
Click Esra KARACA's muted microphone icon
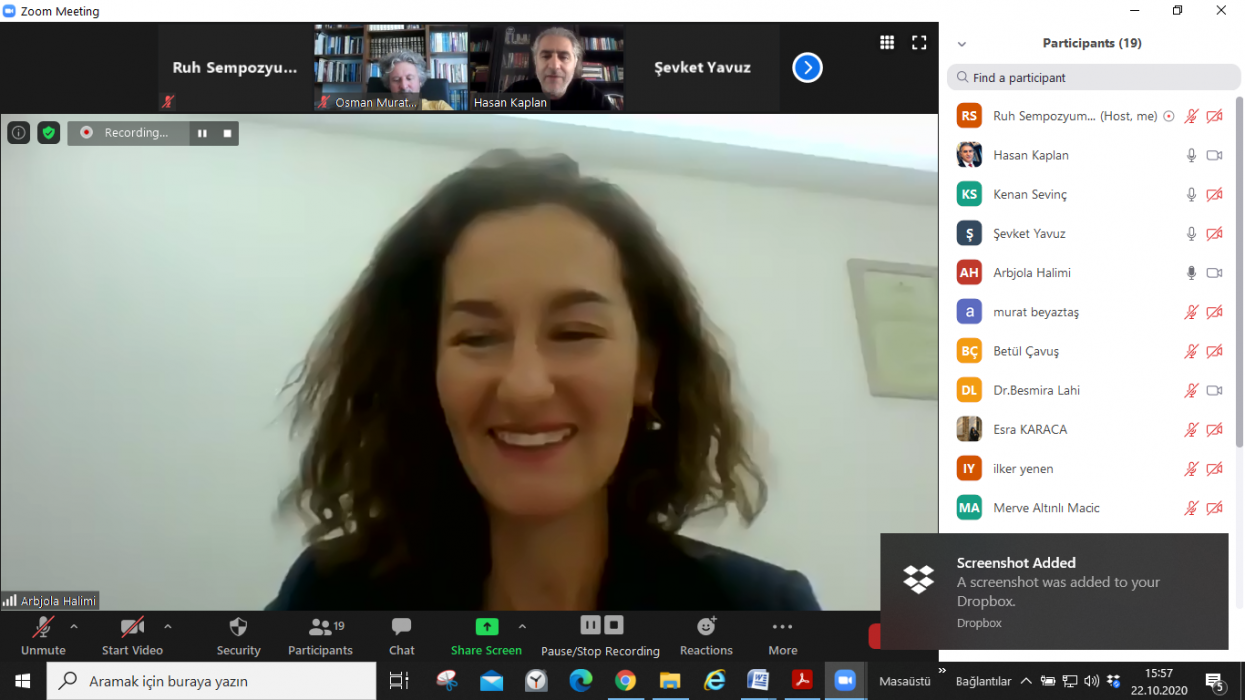(1191, 429)
